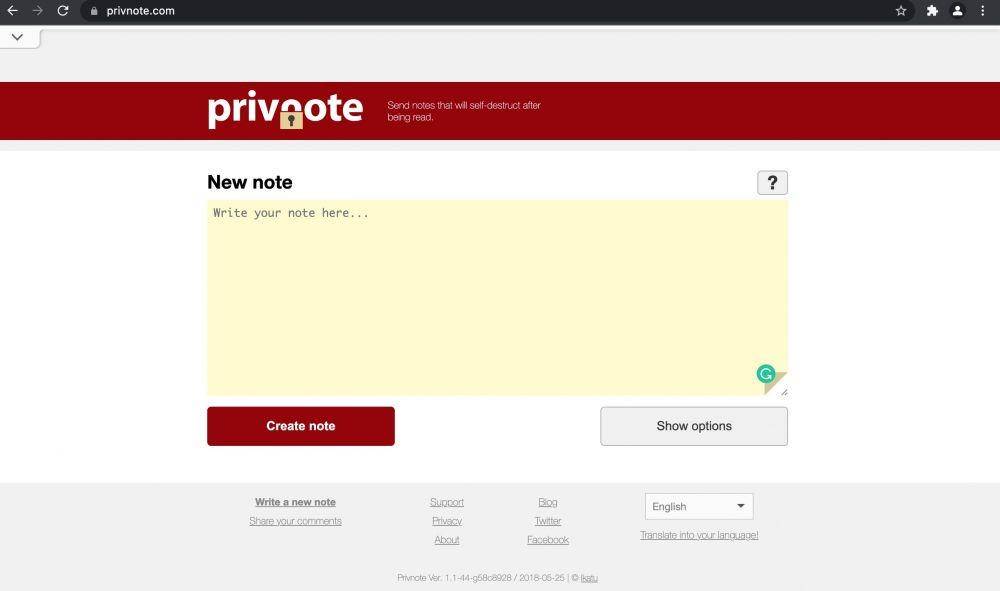Click the question mark help button
The image size is (1000, 591).
(x=772, y=183)
